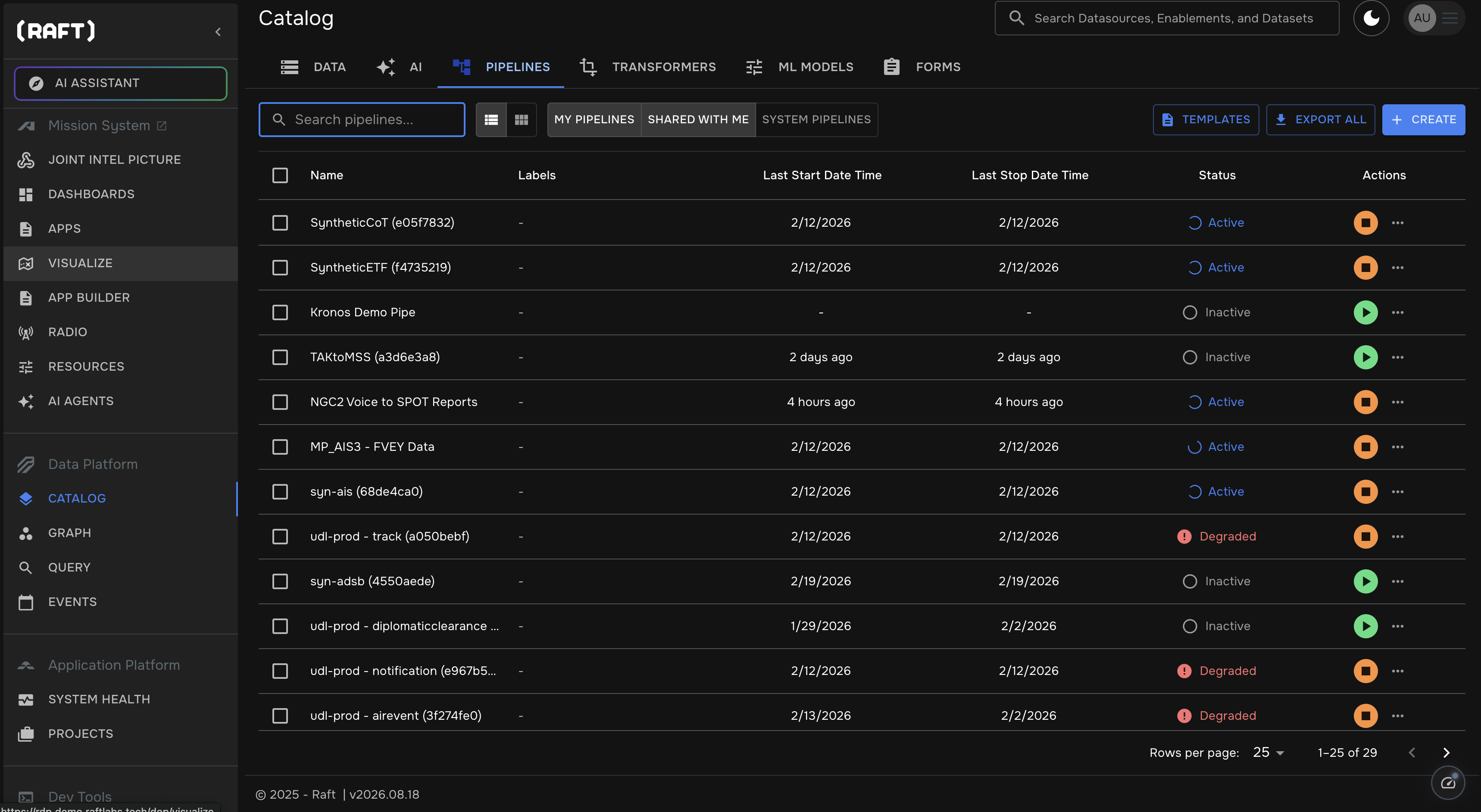Screen dimensions: 1481x812
Task: Switch to the Data tab
Action: pyautogui.click(x=313, y=67)
